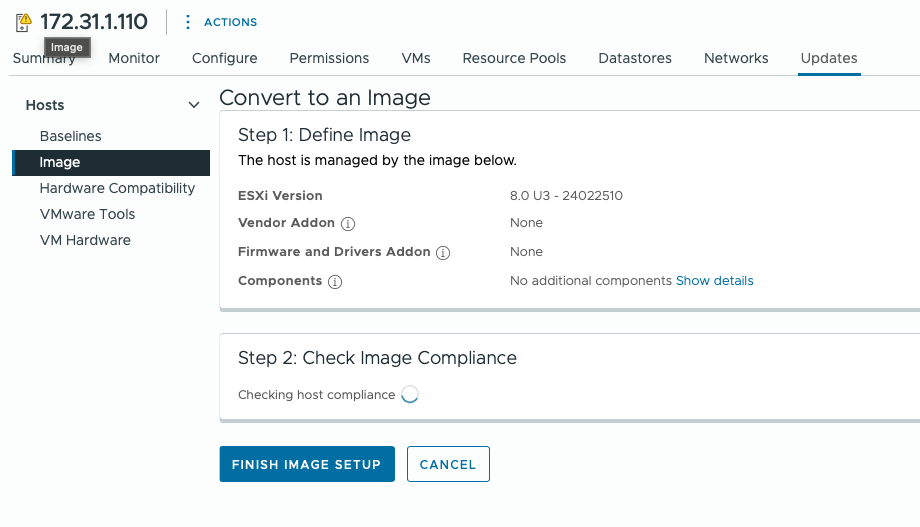Viewport: 920px width, 527px height.
Task: Switch to the Datastores tab
Action: point(635,58)
